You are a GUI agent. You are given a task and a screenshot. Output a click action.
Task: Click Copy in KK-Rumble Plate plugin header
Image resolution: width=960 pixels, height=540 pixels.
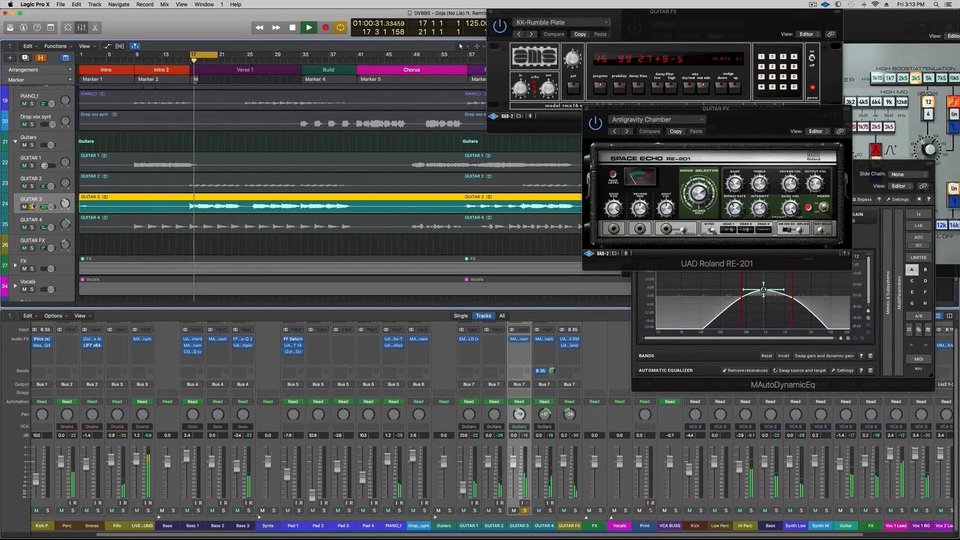[x=580, y=34]
